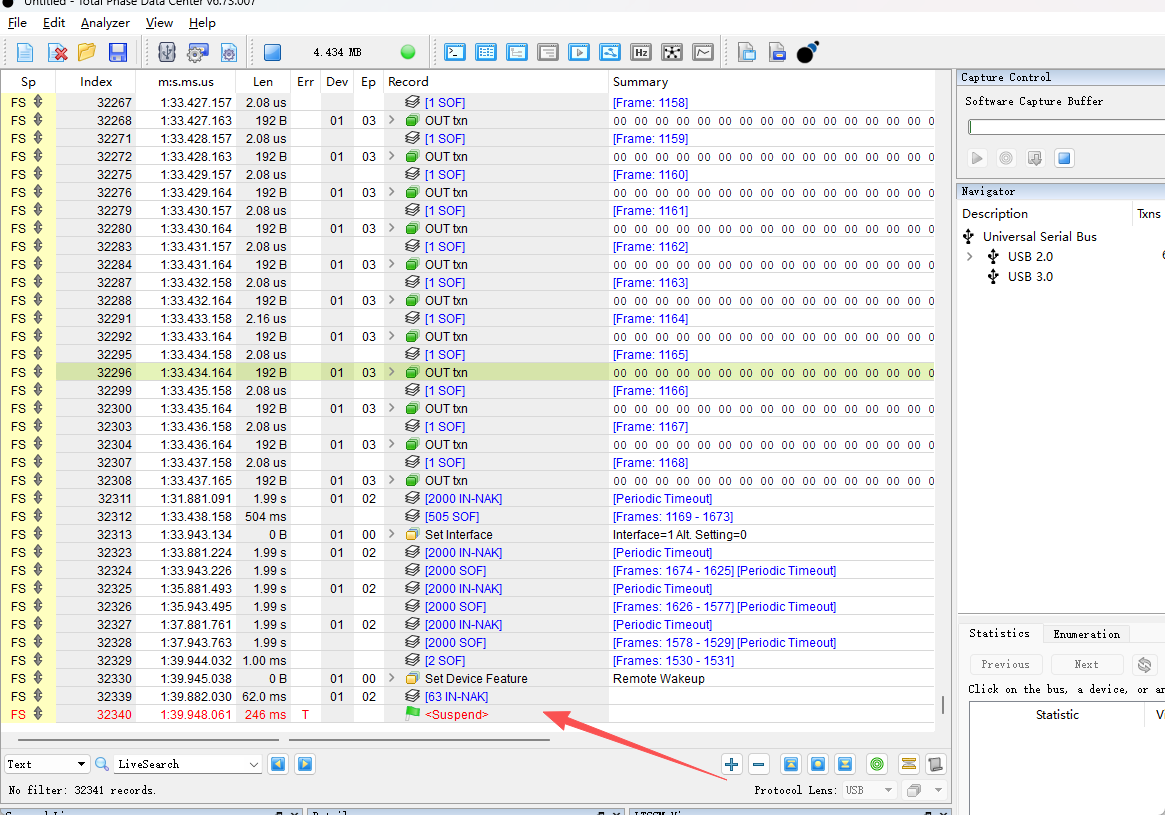Open a capture file with the folder icon
1165x815 pixels.
pos(87,52)
